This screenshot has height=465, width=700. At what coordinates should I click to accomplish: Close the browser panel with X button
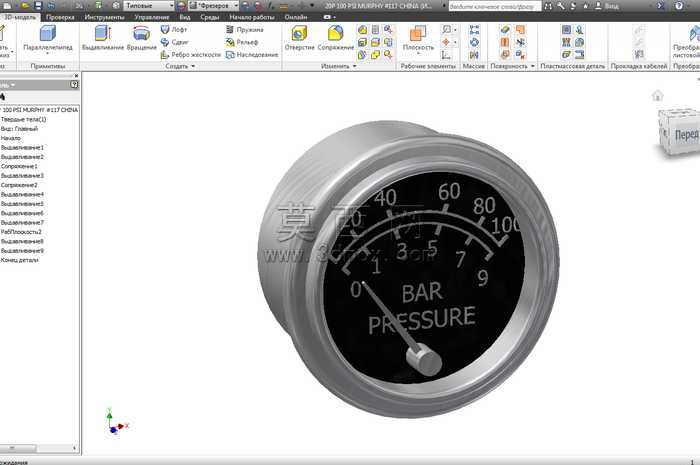point(76,76)
